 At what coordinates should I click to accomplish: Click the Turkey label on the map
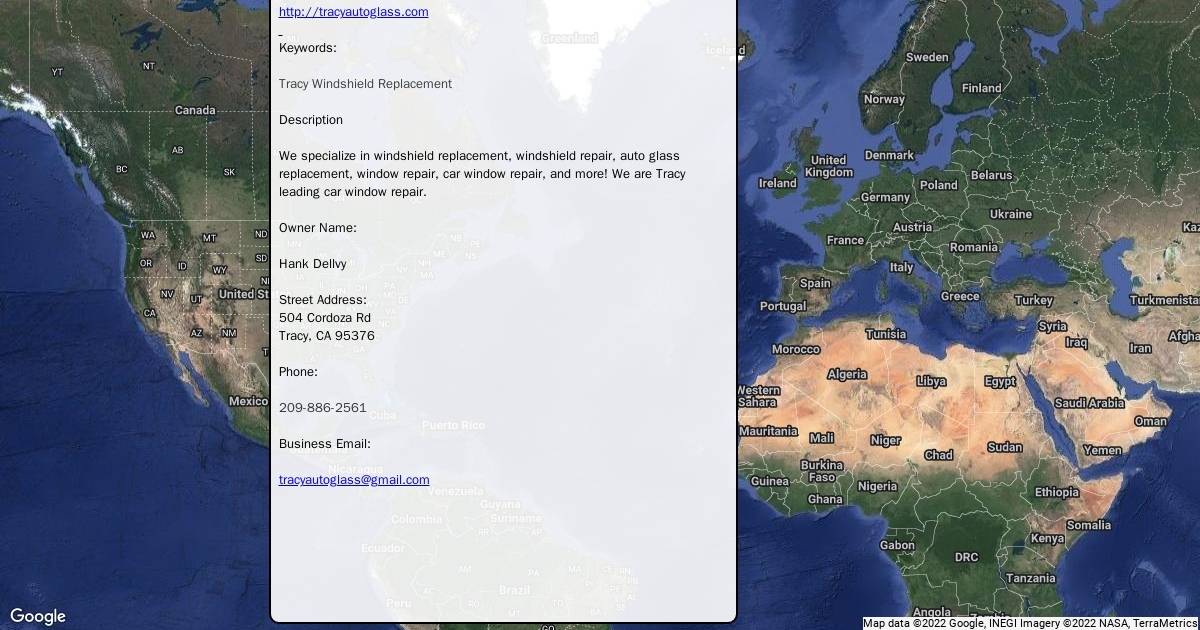(1033, 300)
